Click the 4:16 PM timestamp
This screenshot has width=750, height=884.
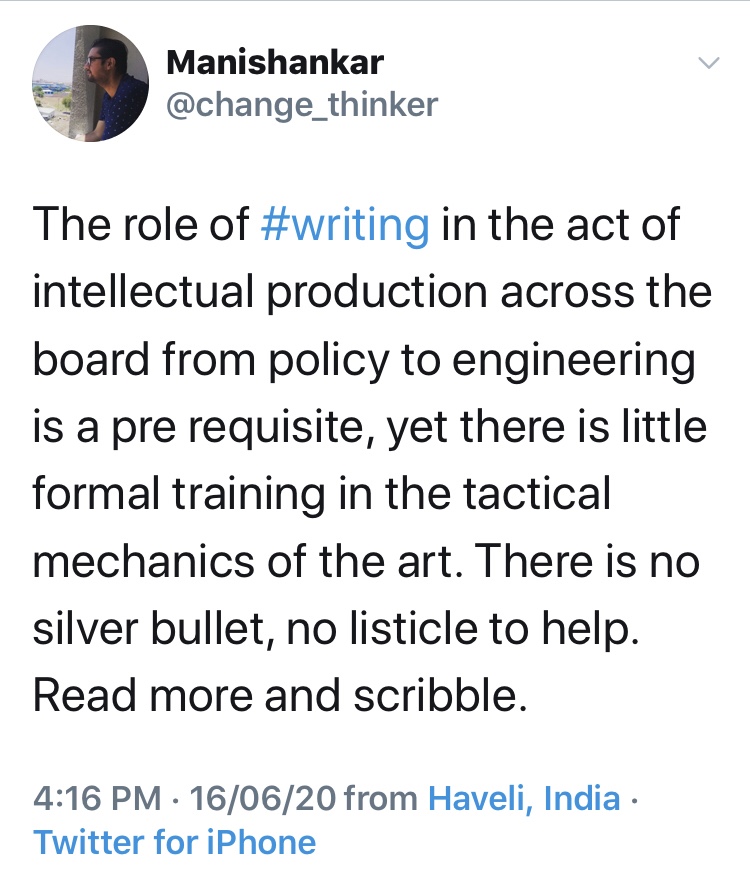click(97, 799)
